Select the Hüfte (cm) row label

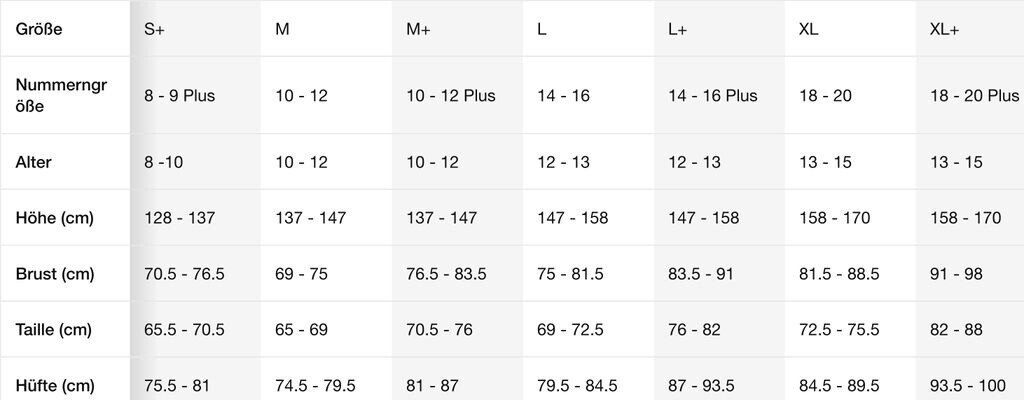tap(55, 385)
